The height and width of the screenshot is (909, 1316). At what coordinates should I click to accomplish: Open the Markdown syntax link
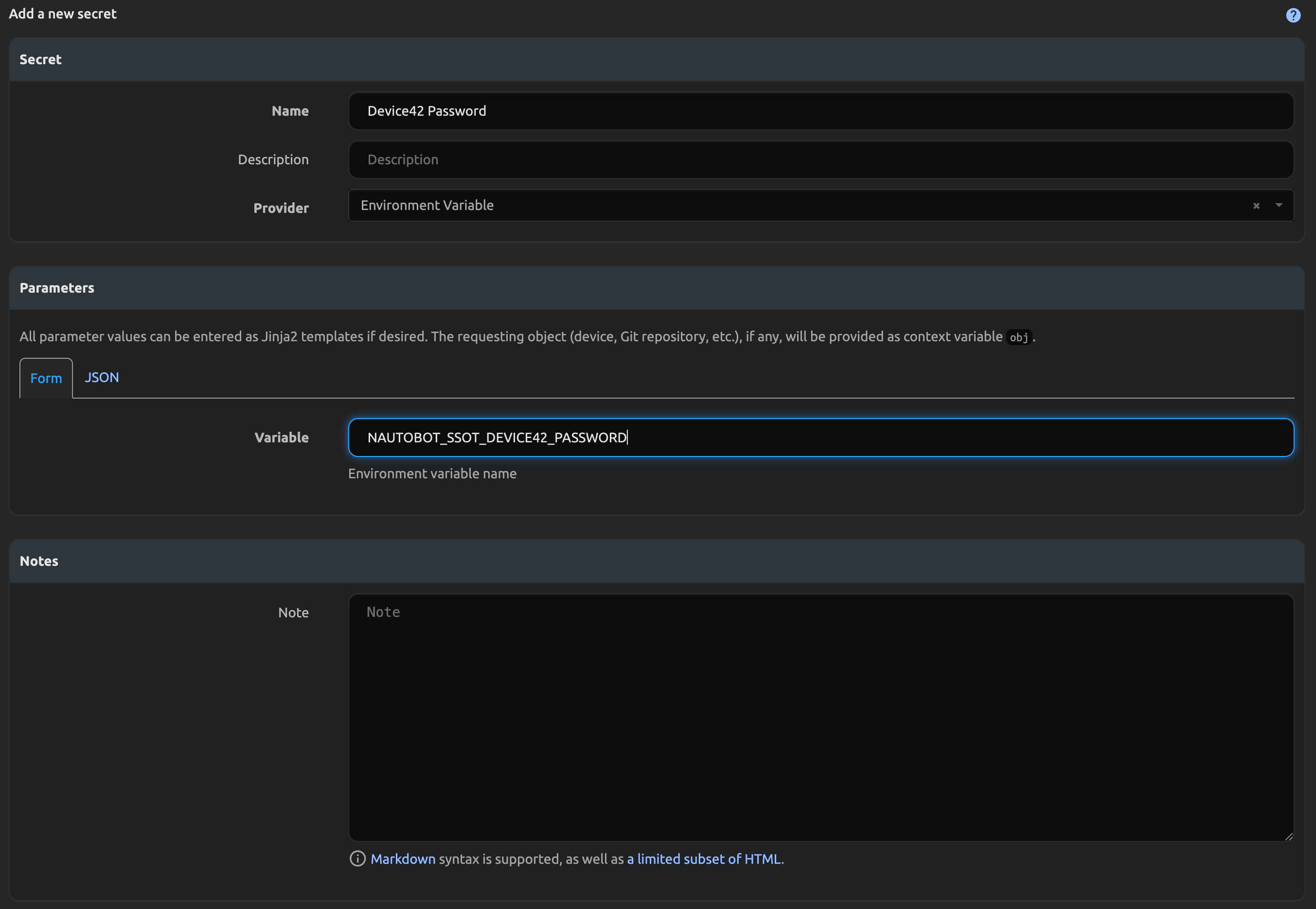(403, 859)
